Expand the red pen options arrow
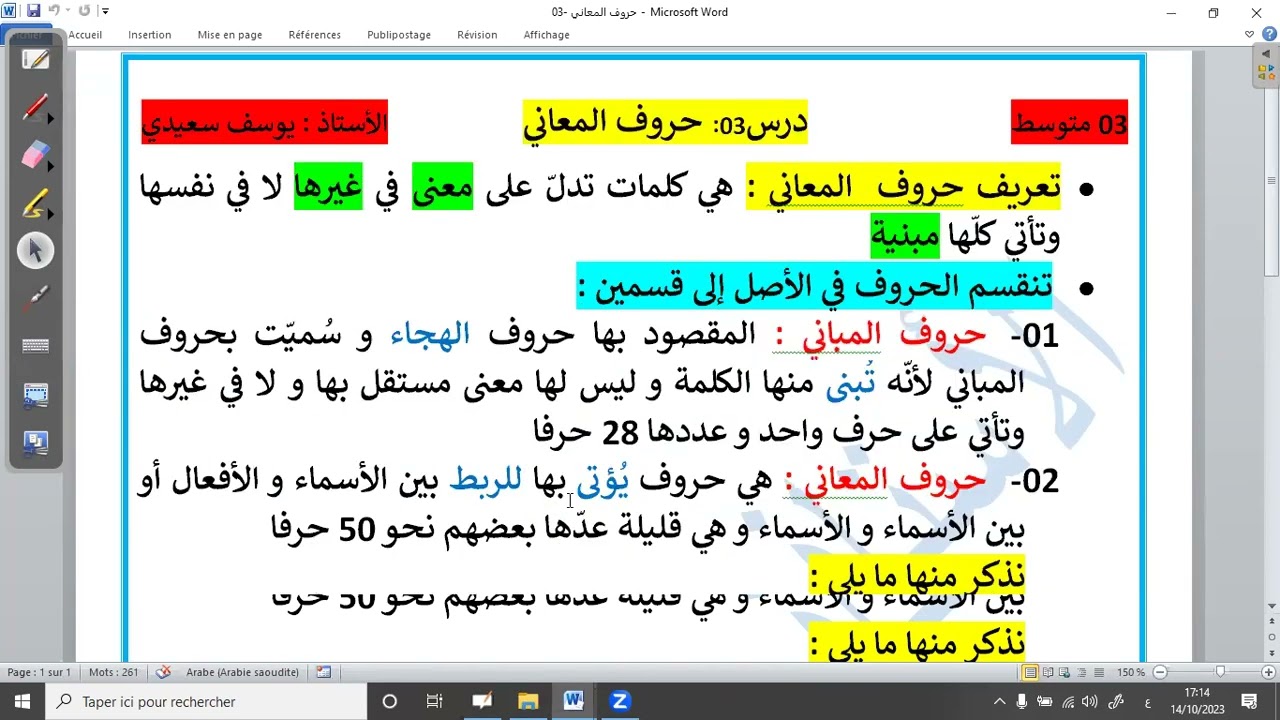 [x=51, y=118]
